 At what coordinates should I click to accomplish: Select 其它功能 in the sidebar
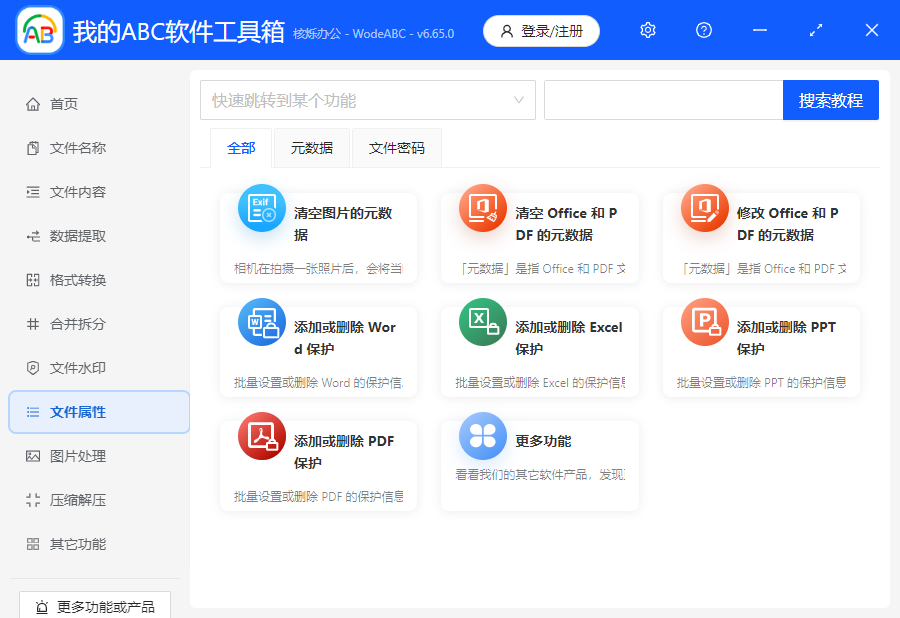point(99,544)
